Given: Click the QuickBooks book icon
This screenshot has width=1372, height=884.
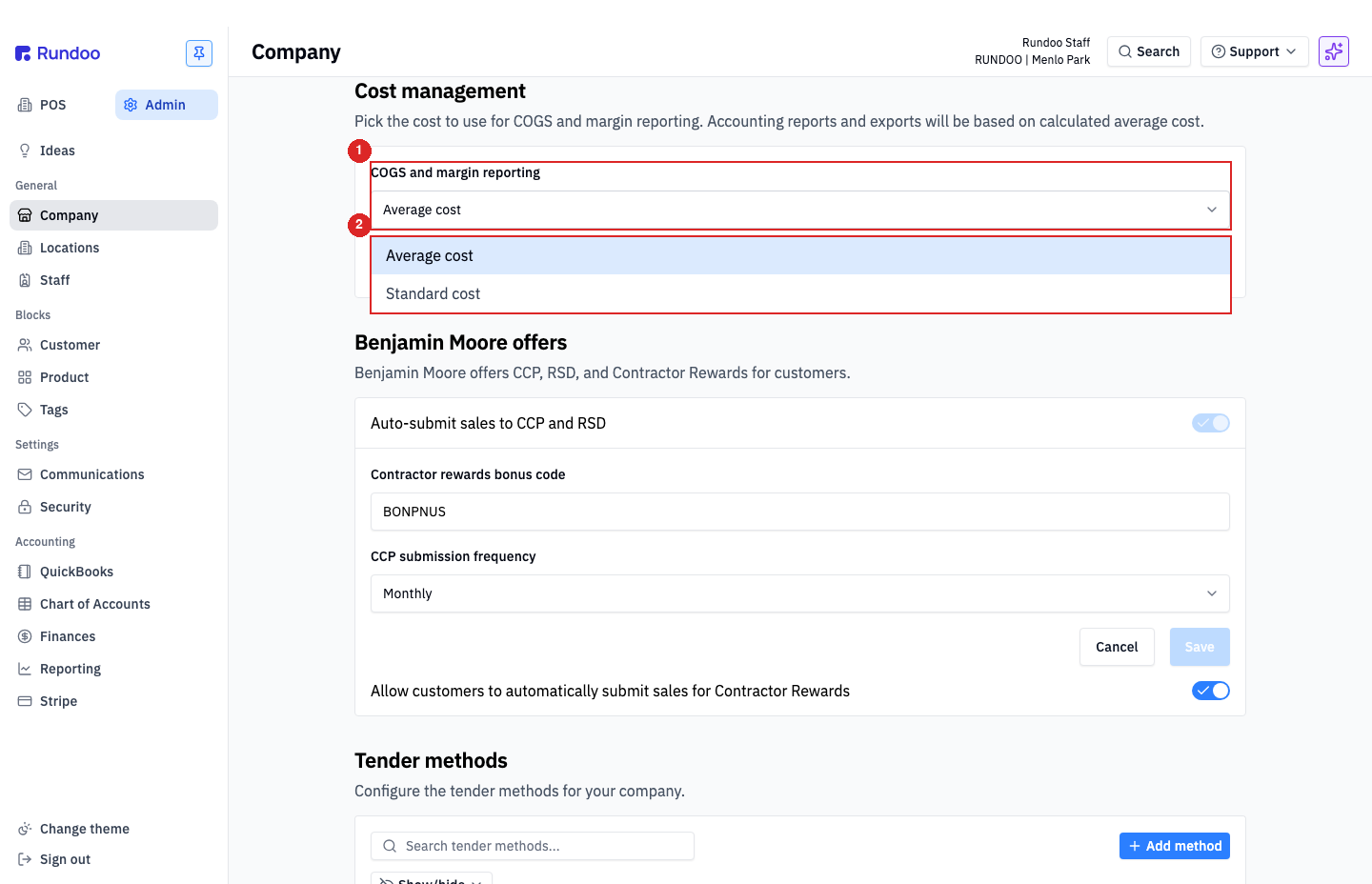Looking at the screenshot, I should [x=25, y=572].
